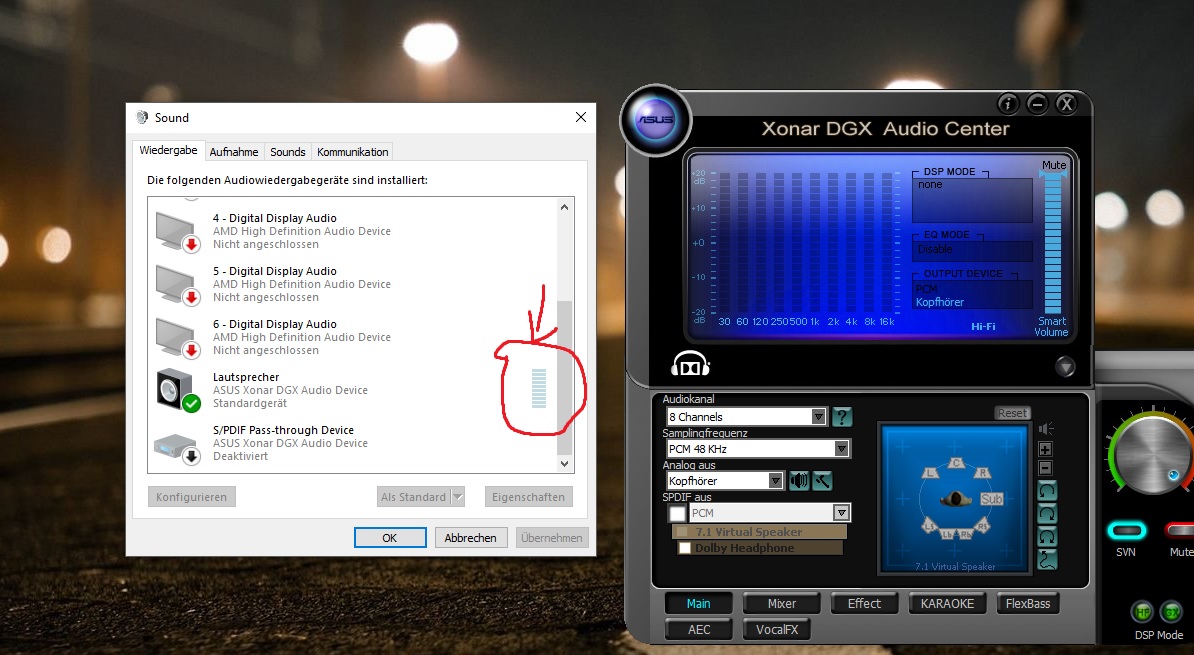The height and width of the screenshot is (655, 1194).
Task: Select the Rs surround speaker in the map
Action: pos(983,526)
